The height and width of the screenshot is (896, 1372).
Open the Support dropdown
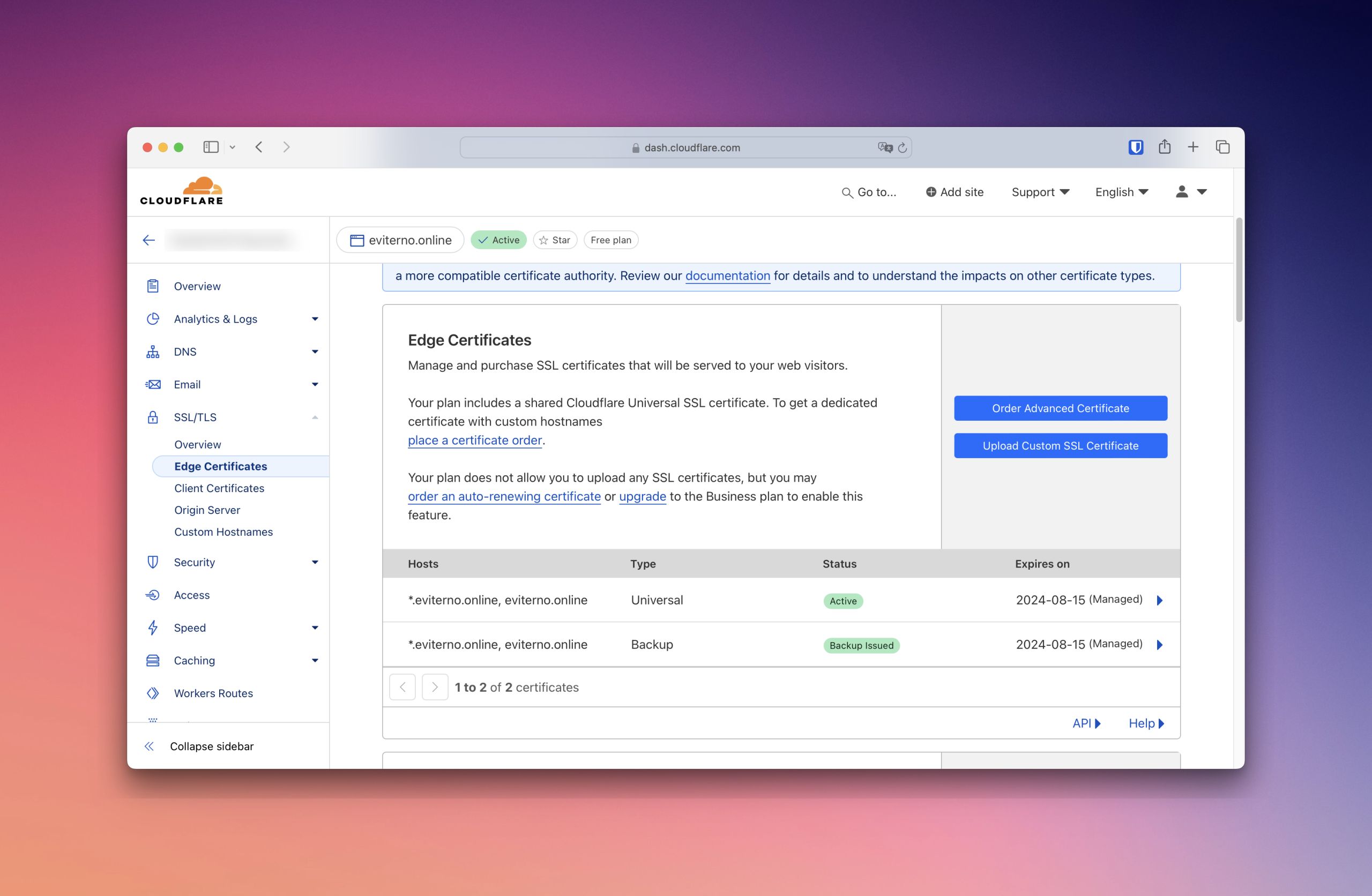(1040, 192)
